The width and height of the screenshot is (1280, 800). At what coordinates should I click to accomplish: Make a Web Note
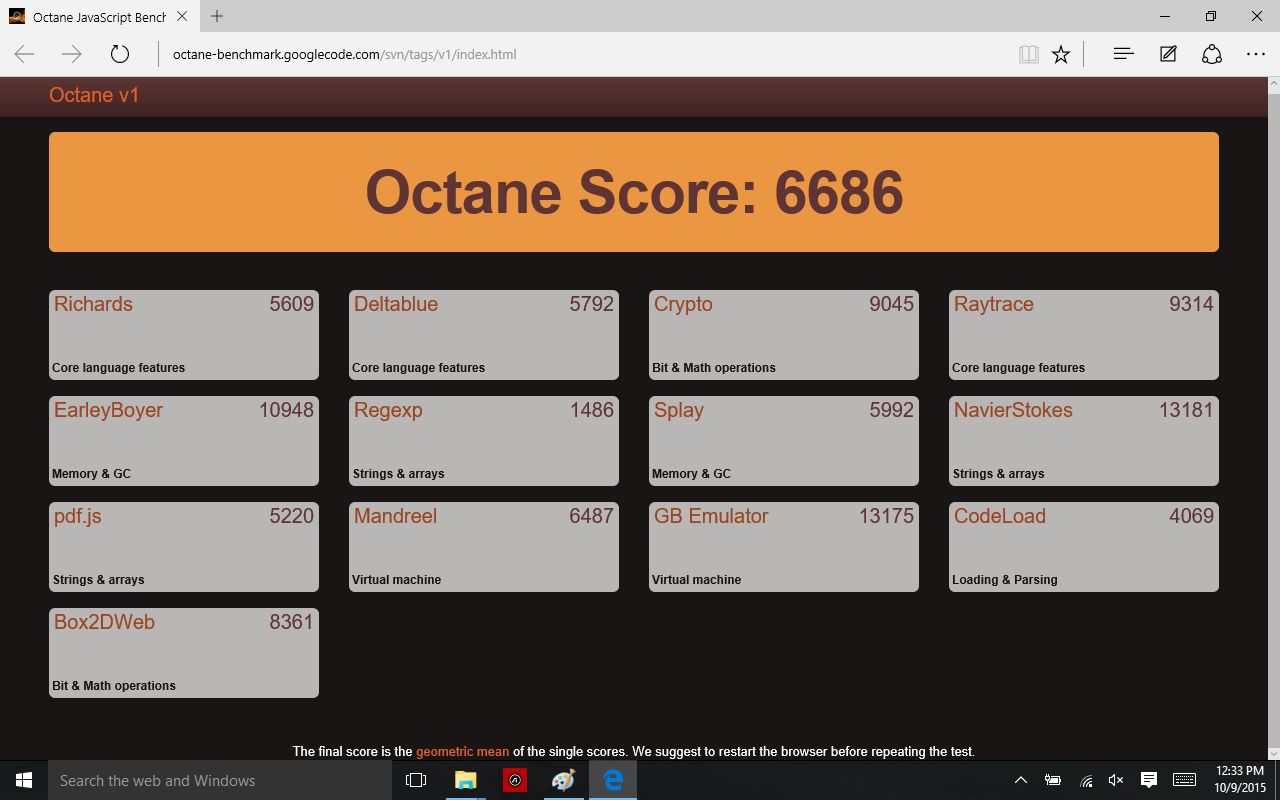(x=1168, y=54)
